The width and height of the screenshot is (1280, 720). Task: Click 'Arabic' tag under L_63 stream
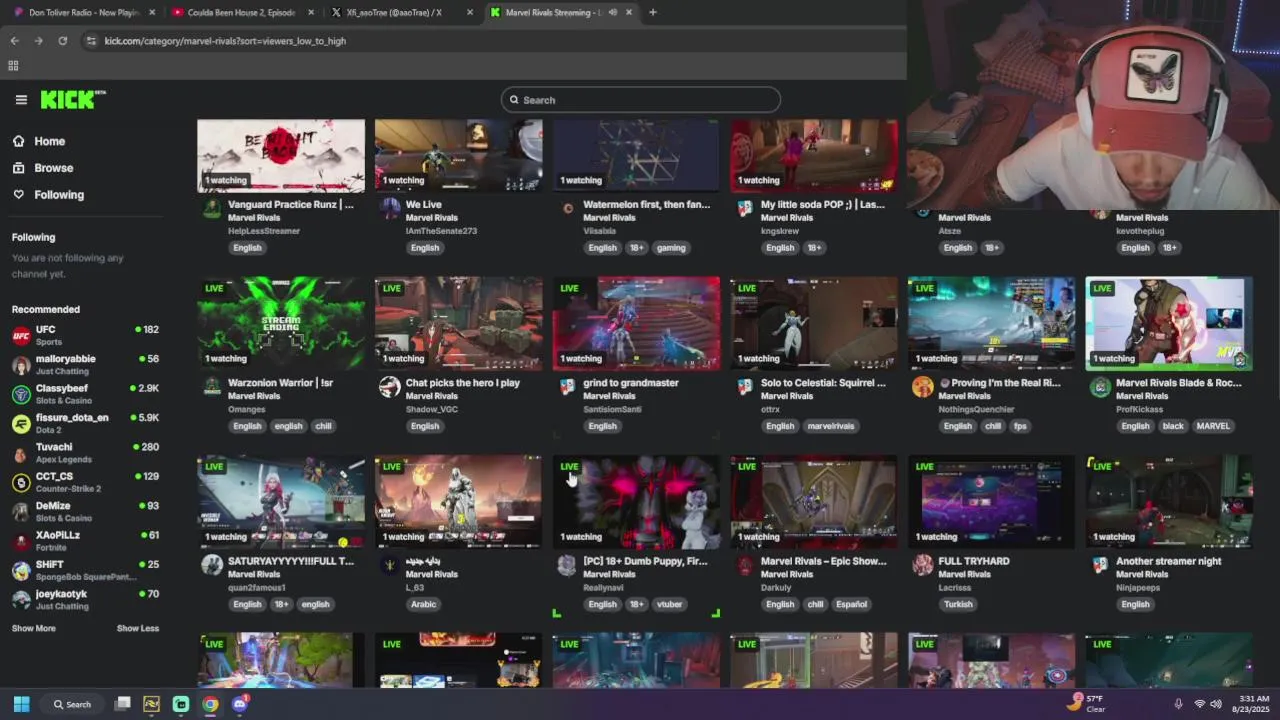424,604
